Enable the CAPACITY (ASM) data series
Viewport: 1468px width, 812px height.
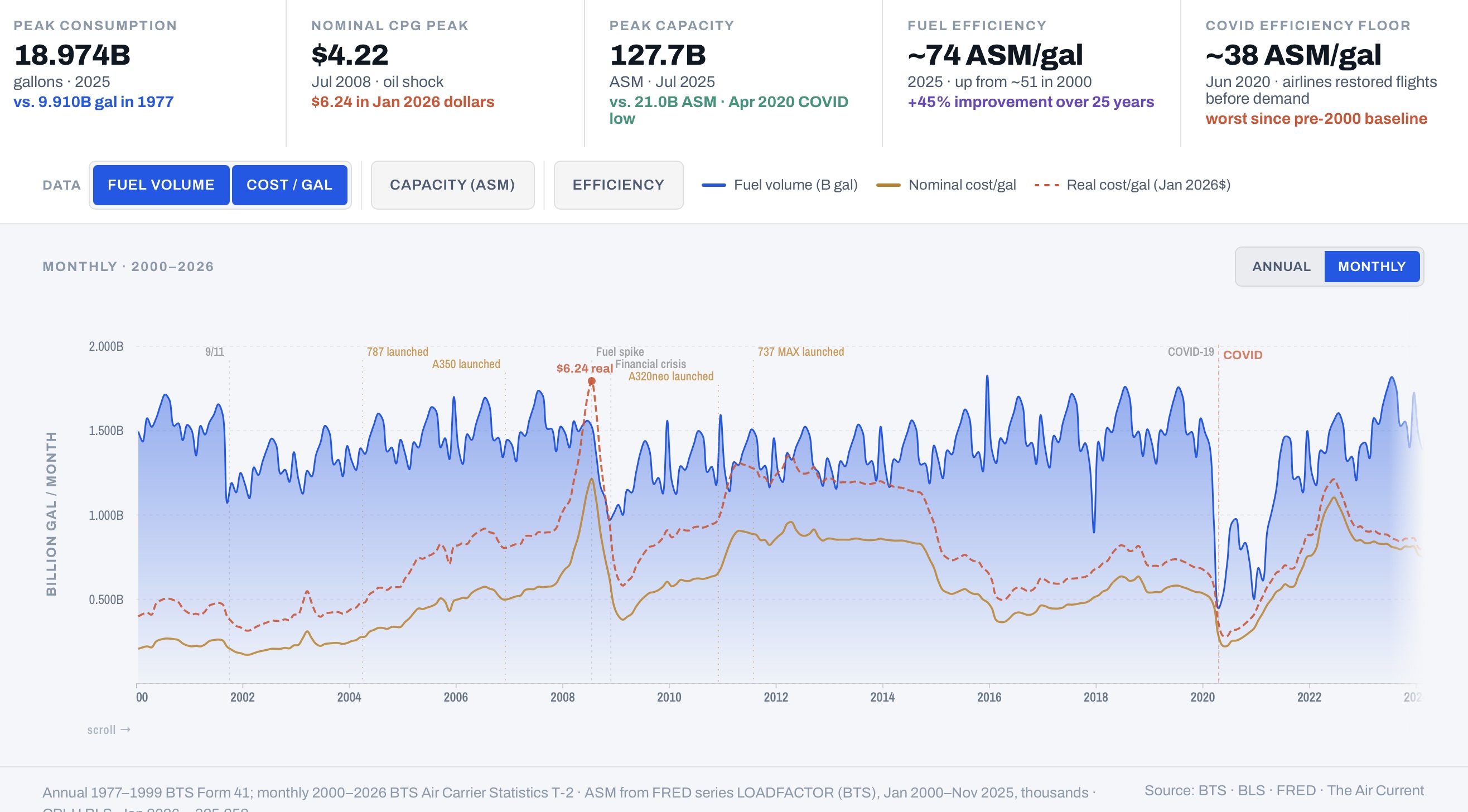tap(452, 185)
